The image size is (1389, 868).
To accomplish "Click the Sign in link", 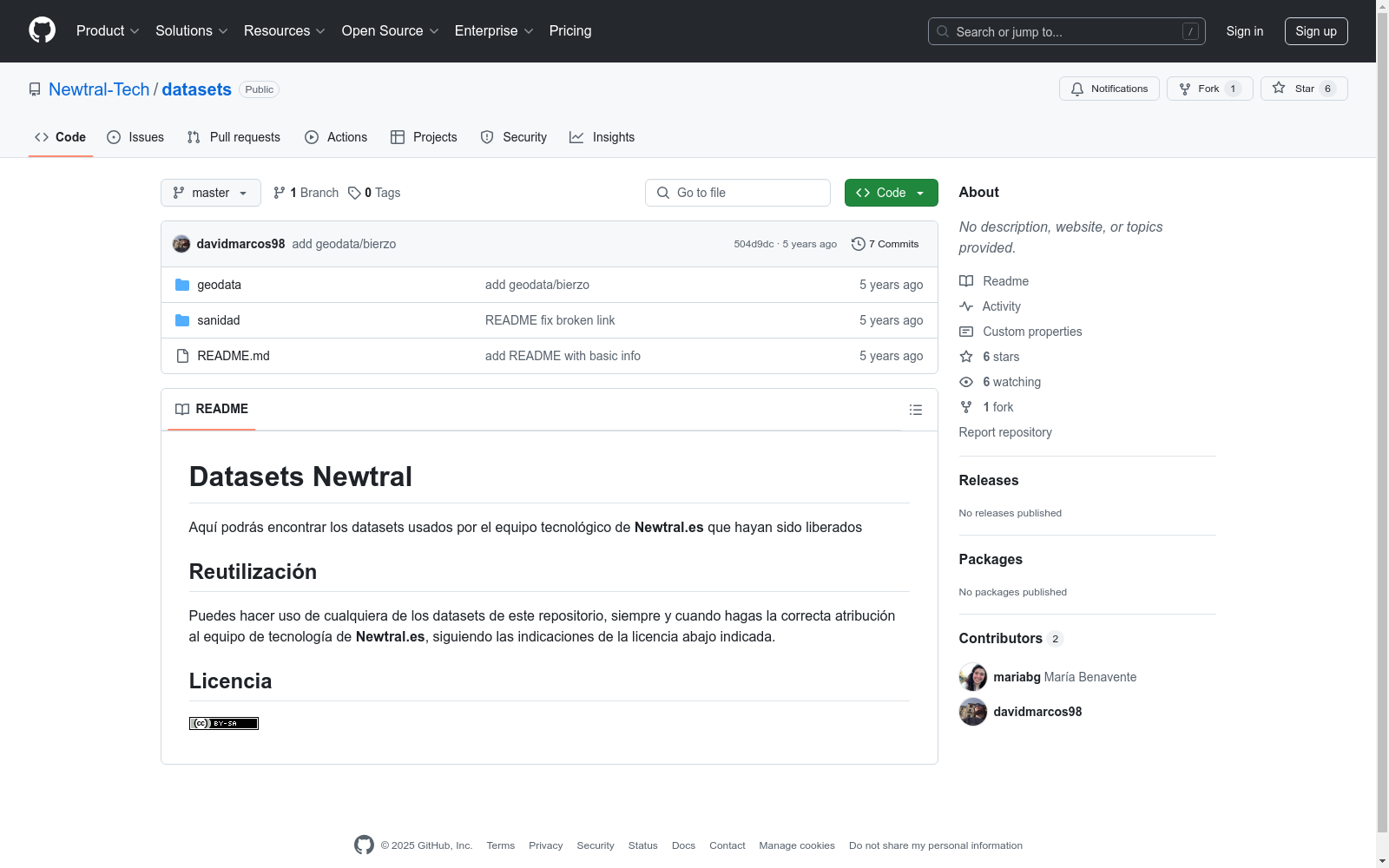I will tap(1245, 31).
